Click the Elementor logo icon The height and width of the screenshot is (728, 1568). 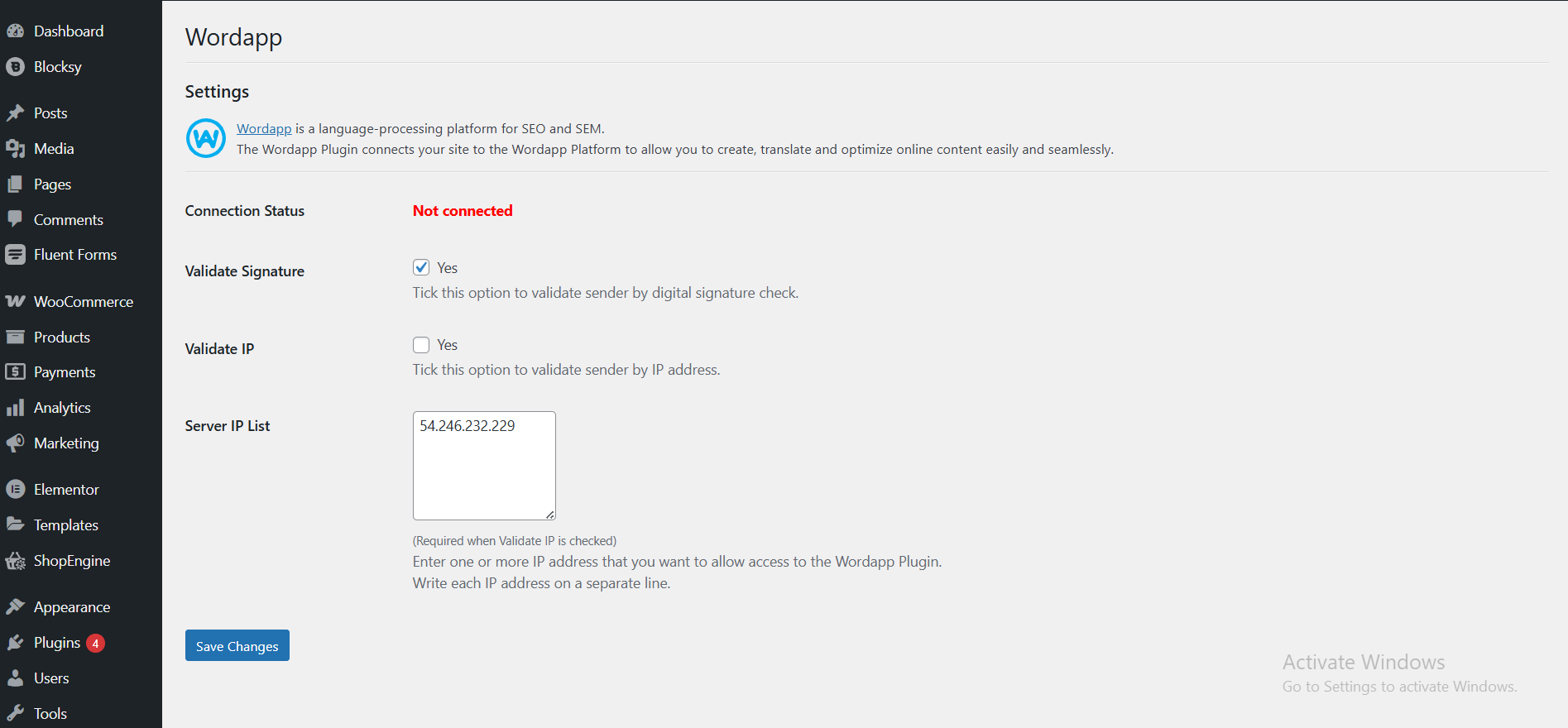16,490
